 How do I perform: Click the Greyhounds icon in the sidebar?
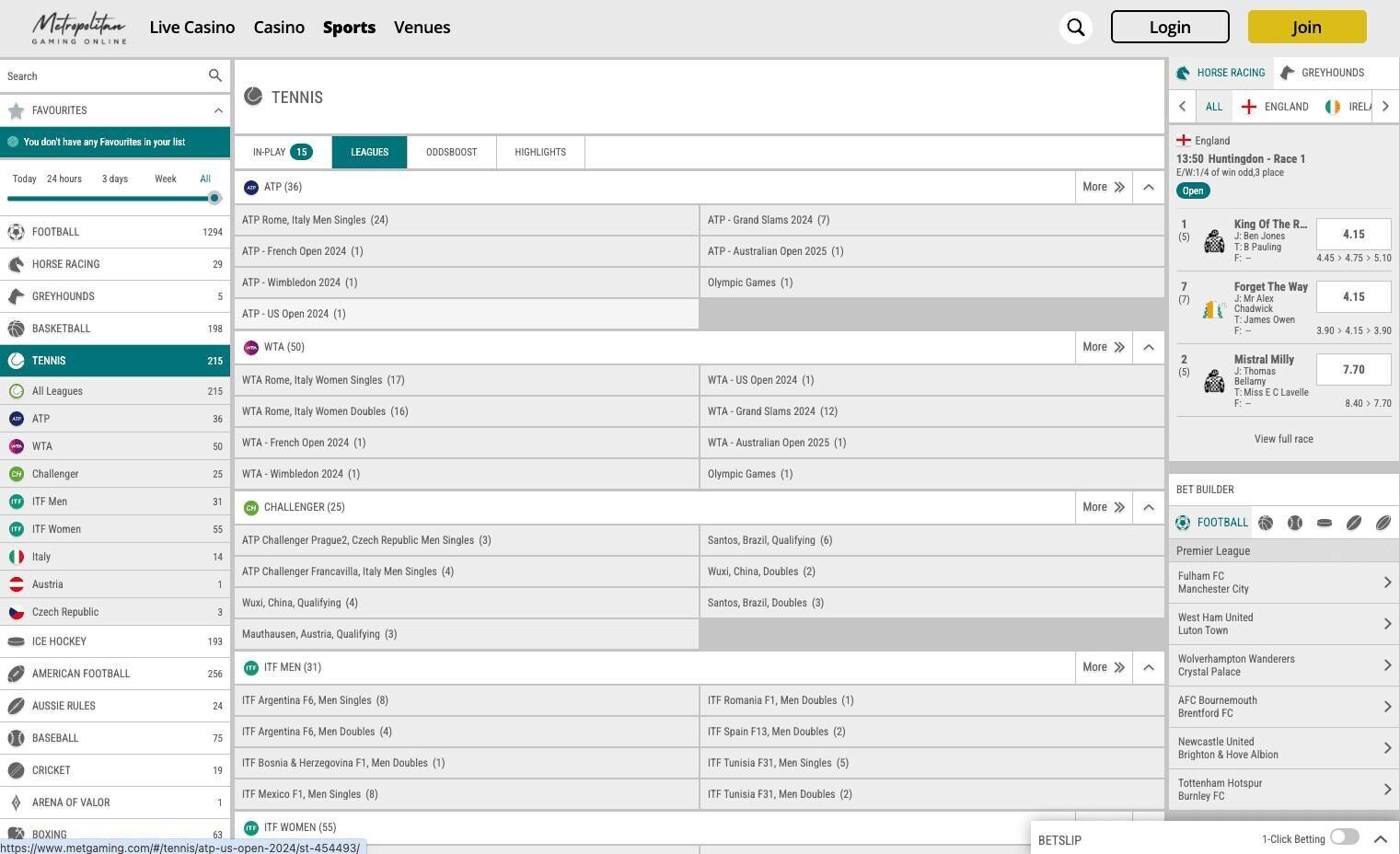point(16,296)
